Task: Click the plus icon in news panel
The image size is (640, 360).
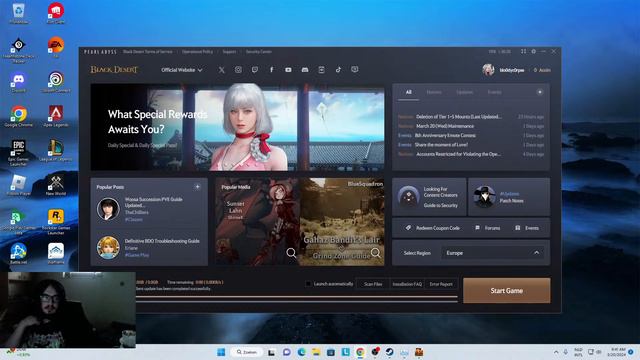Action: [540, 92]
